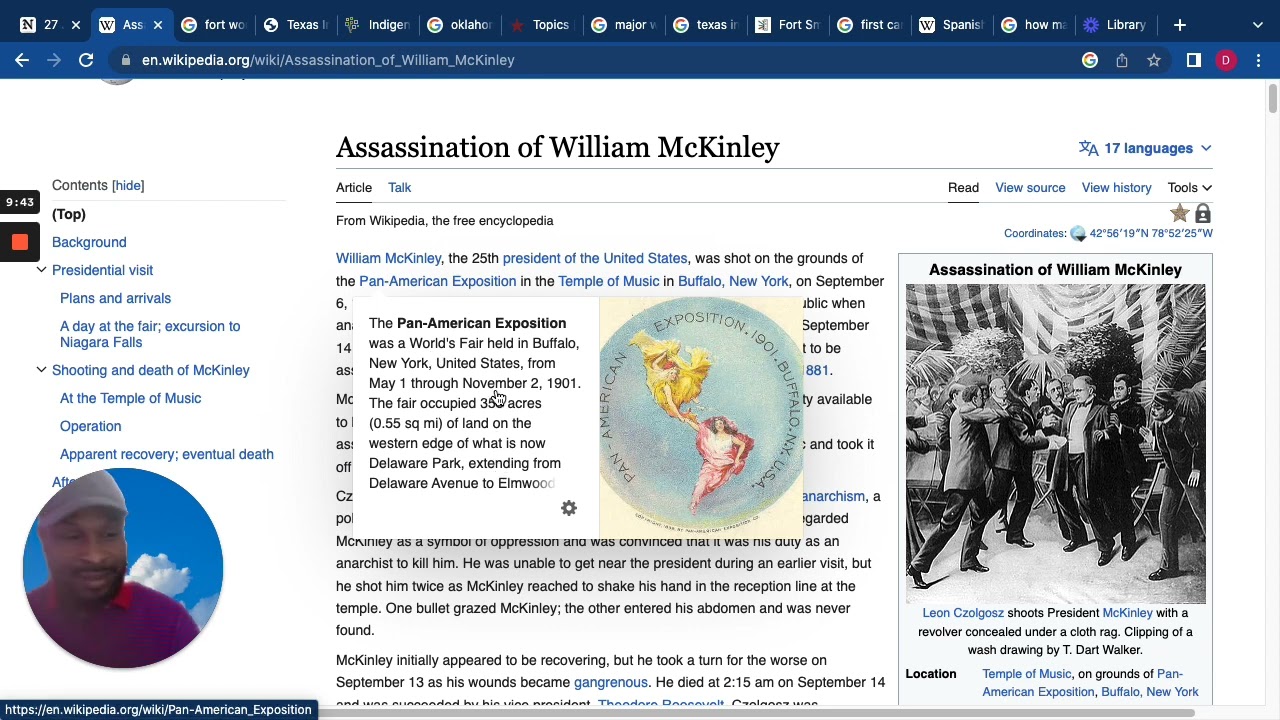The height and width of the screenshot is (720, 1280).
Task: Open the Google icon in the address bar
Action: [x=1090, y=60]
